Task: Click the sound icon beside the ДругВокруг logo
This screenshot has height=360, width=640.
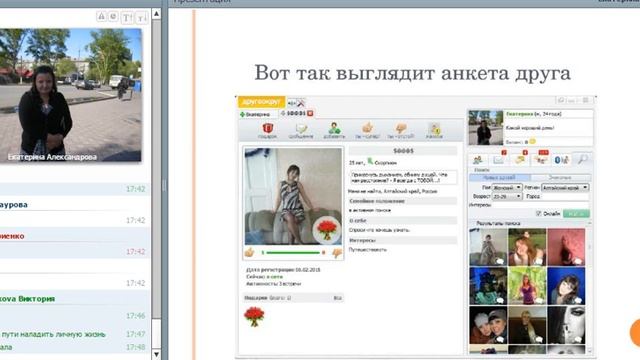Action: 291,102
